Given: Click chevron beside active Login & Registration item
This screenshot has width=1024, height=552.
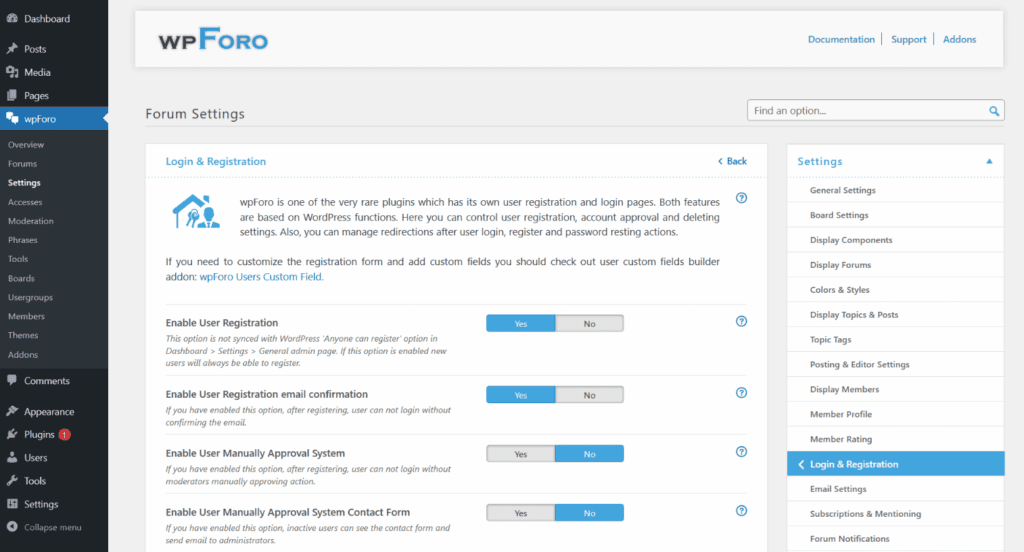Looking at the screenshot, I should [x=801, y=464].
